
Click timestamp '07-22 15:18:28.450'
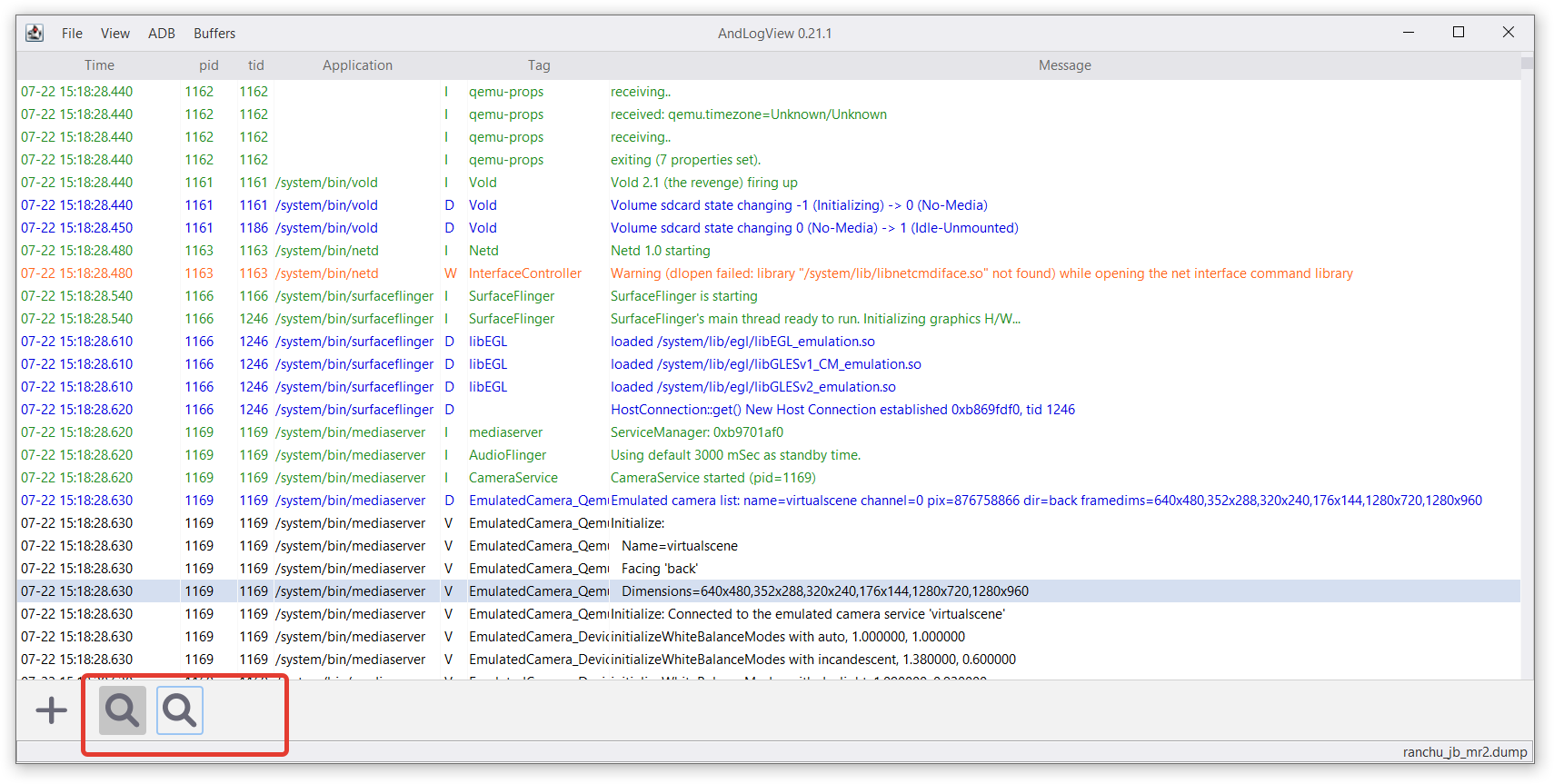[77, 228]
